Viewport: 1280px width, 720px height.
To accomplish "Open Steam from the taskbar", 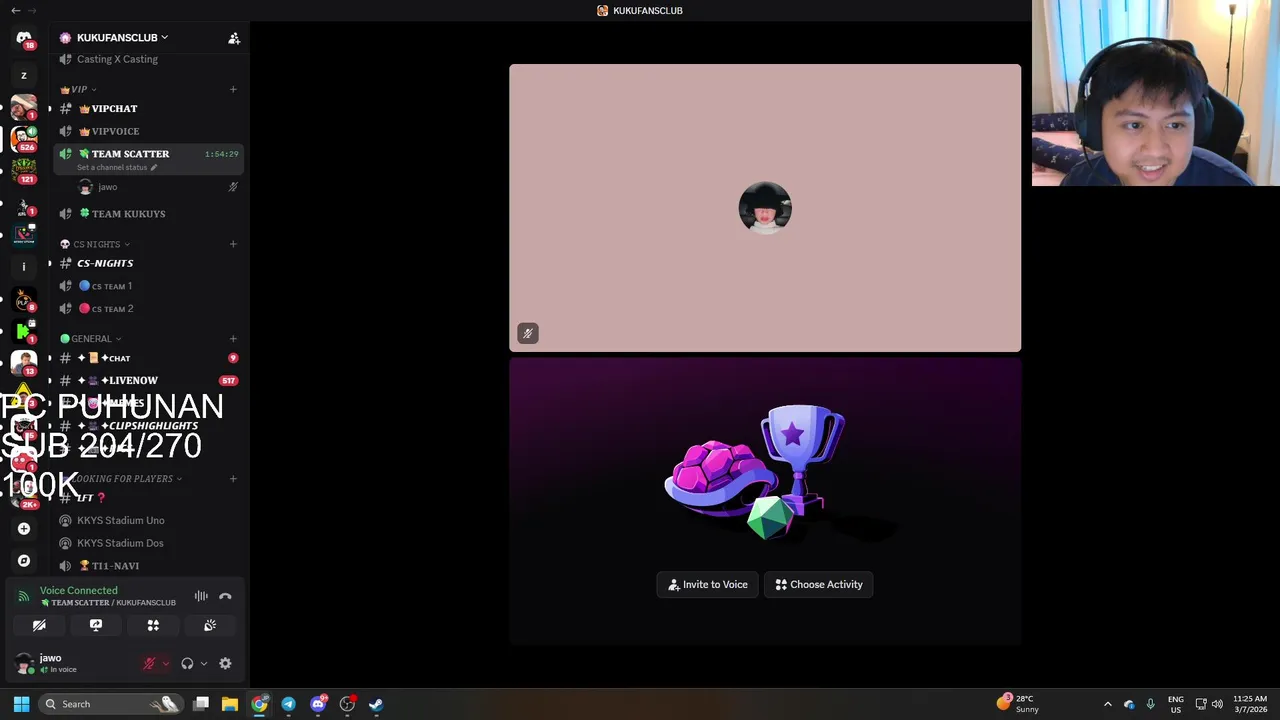I will [x=376, y=704].
